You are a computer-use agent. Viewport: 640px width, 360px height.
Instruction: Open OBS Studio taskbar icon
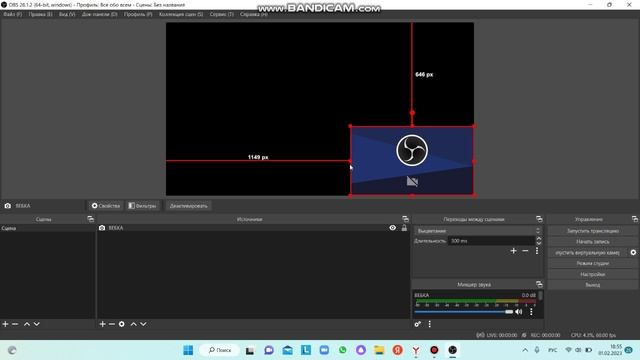pos(453,350)
